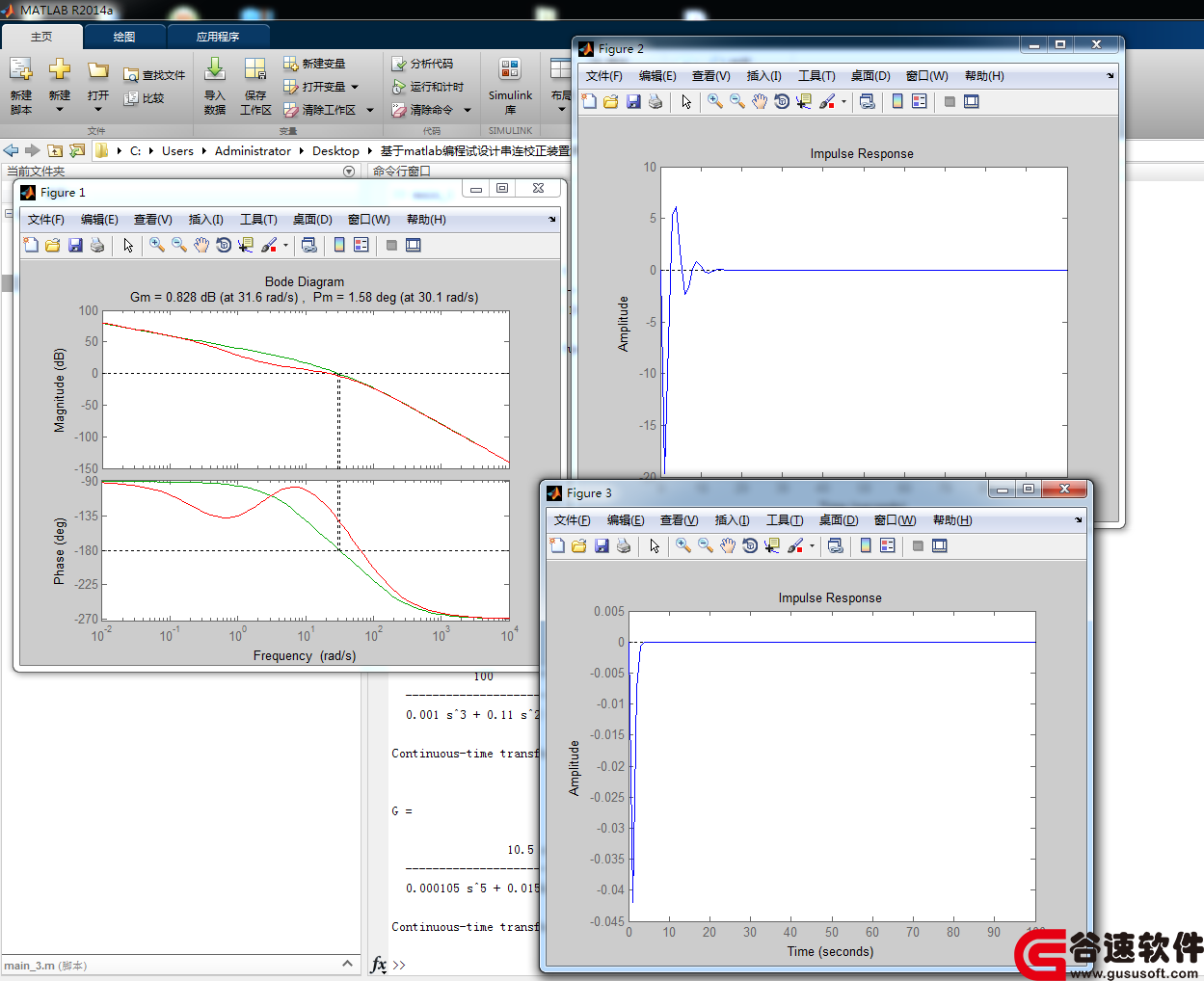1204x981 pixels.
Task: Insert a legend in Figure 2
Action: 920,101
